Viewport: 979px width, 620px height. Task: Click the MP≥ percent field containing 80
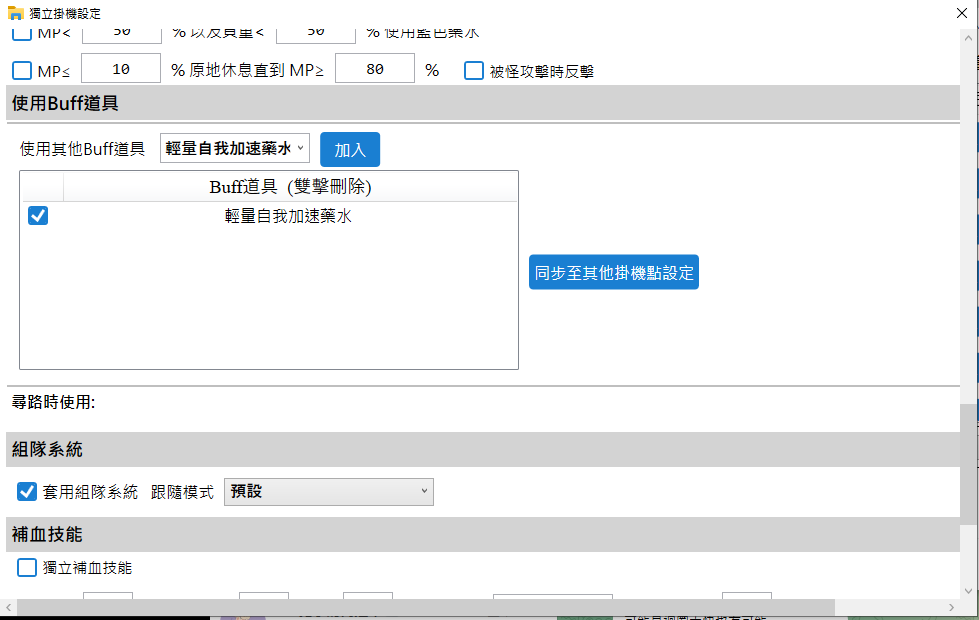pyautogui.click(x=374, y=69)
